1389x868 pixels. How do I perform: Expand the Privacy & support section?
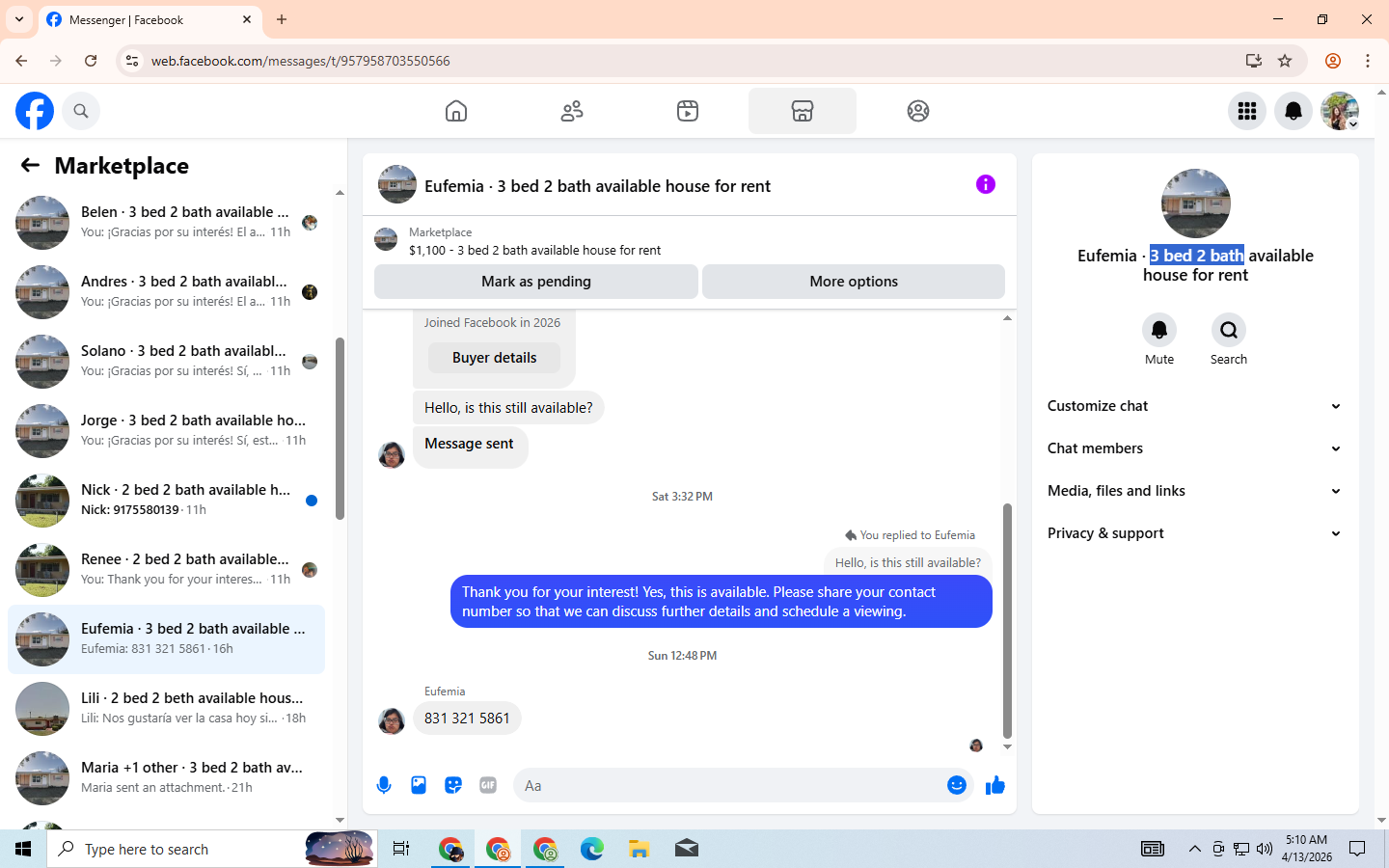click(1194, 533)
